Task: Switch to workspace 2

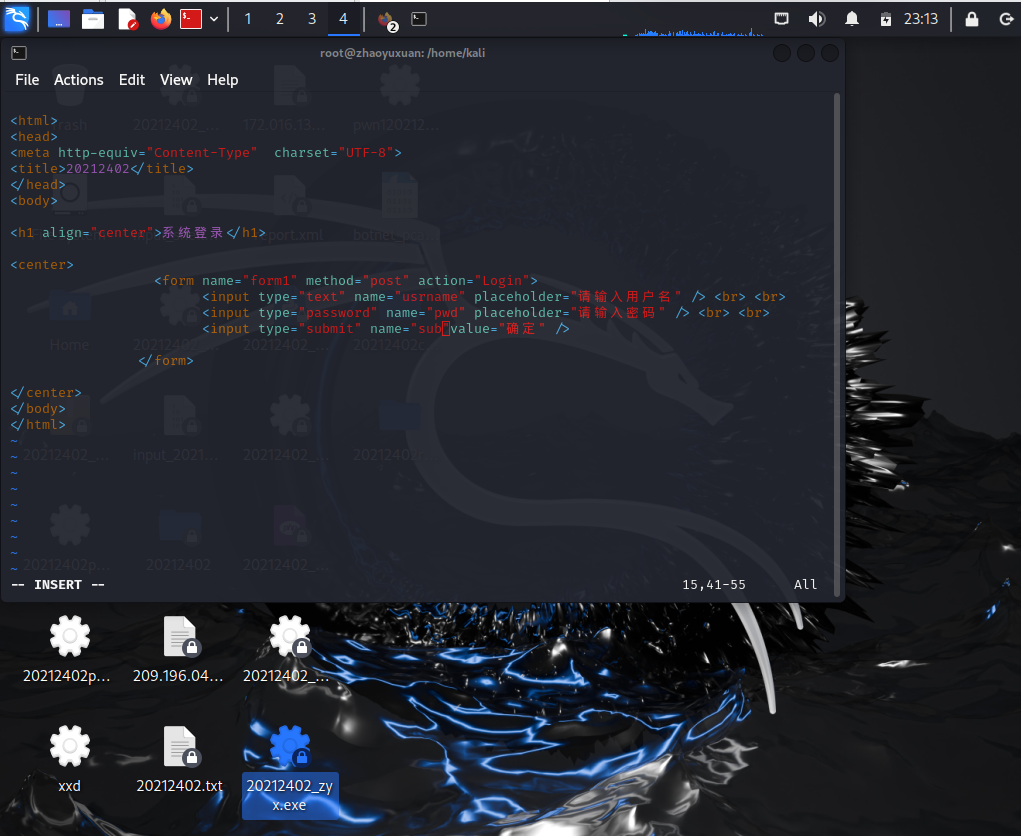Action: [x=279, y=20]
